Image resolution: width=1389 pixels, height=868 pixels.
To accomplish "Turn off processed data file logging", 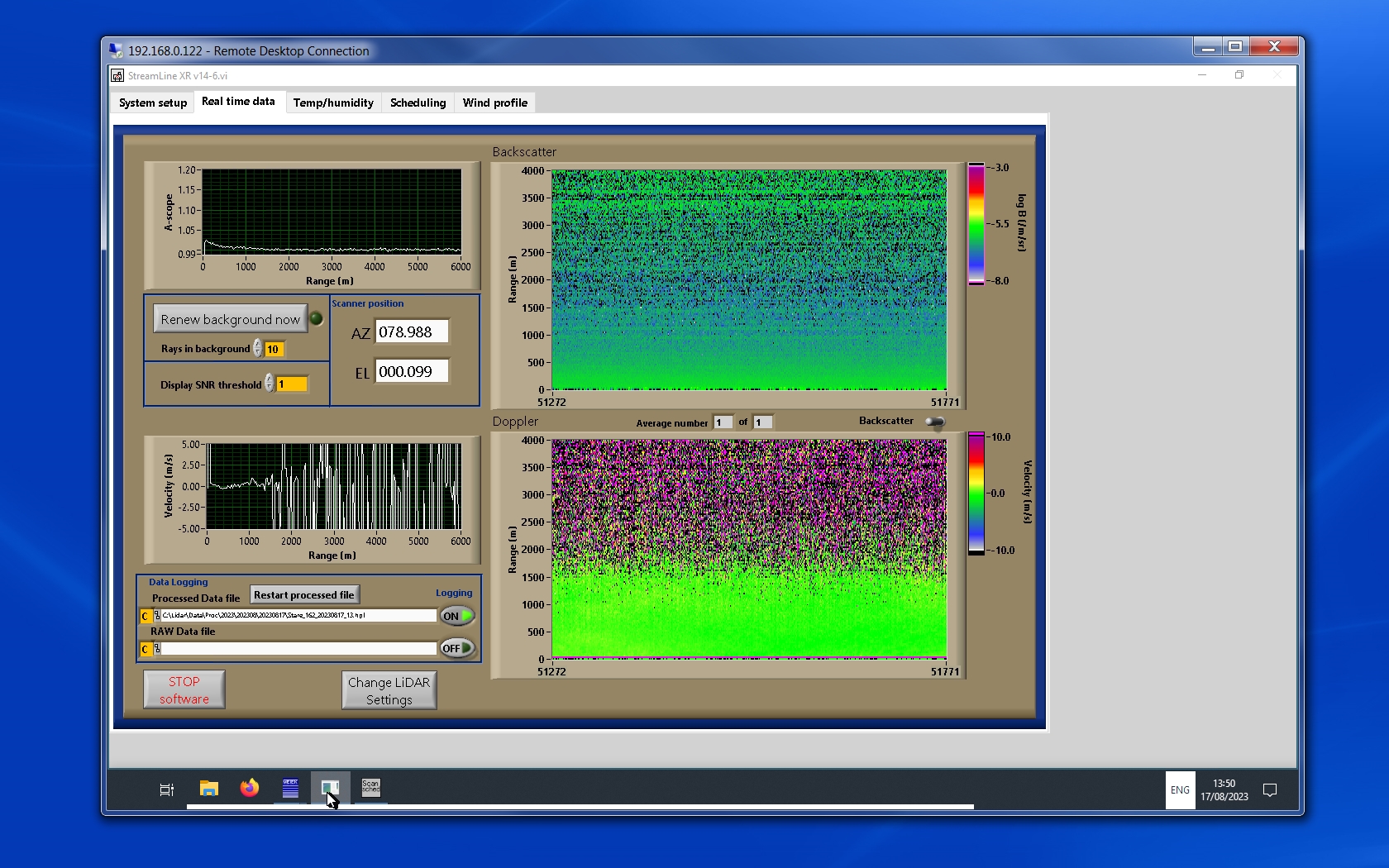I will [x=457, y=616].
